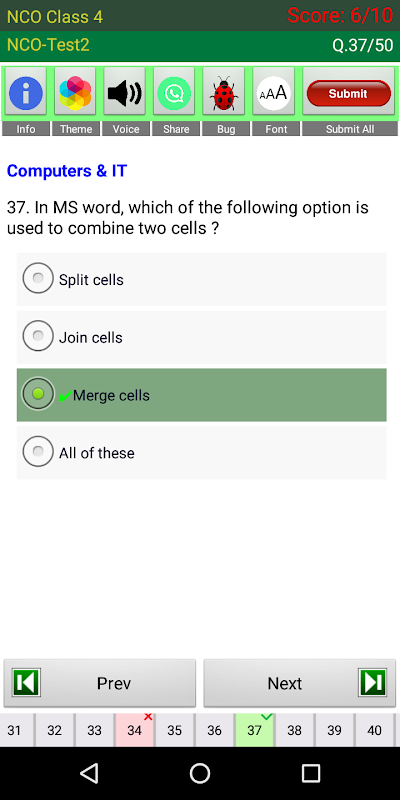Go to the next question with Next
Image resolution: width=400 pixels, height=800 pixels.
[299, 683]
